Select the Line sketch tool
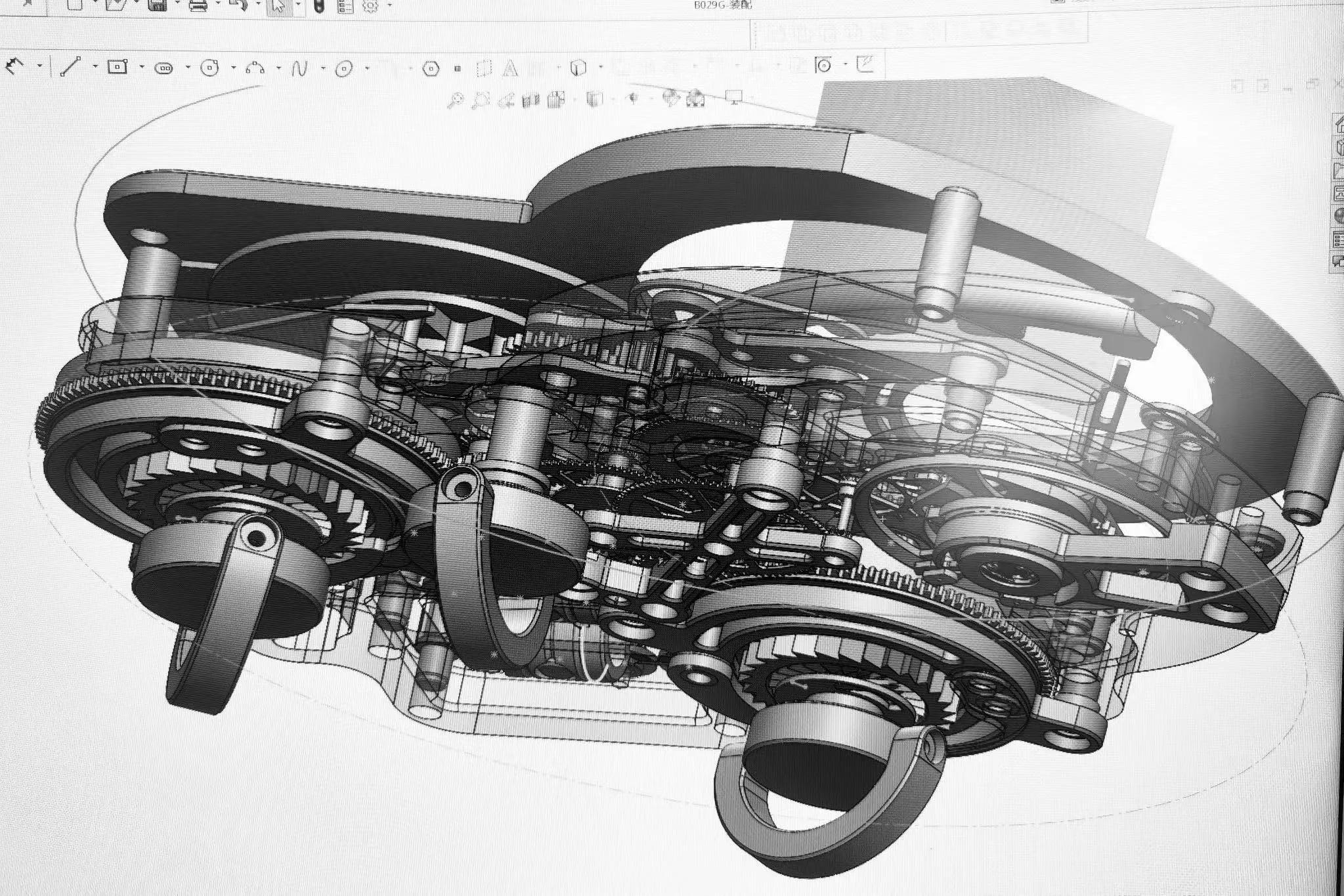The width and height of the screenshot is (1344, 896). [70, 66]
